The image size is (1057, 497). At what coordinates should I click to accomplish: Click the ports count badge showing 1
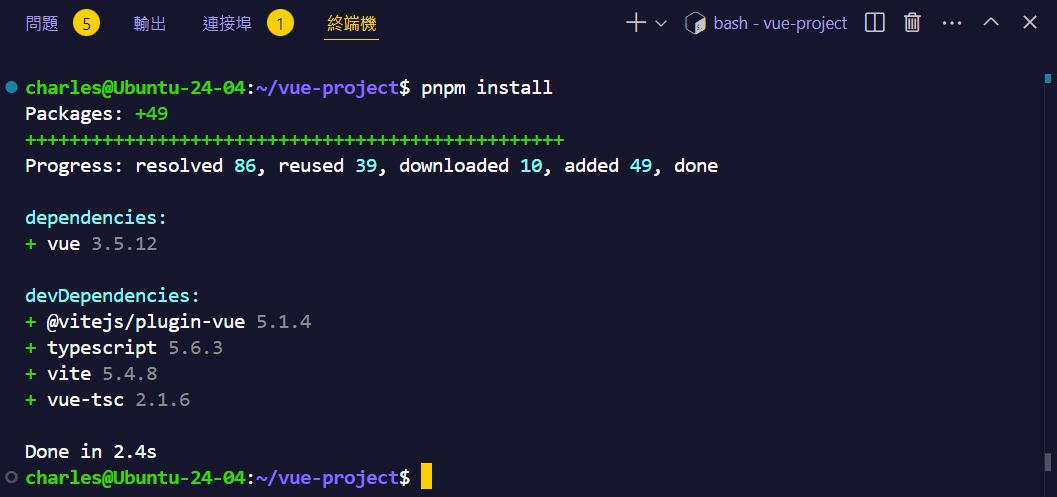pyautogui.click(x=280, y=23)
